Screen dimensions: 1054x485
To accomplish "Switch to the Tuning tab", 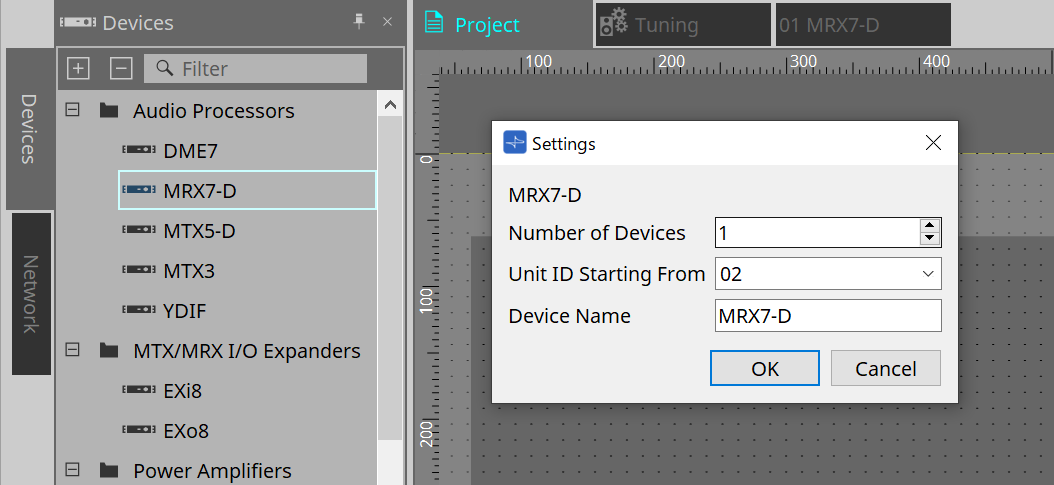I will (683, 24).
